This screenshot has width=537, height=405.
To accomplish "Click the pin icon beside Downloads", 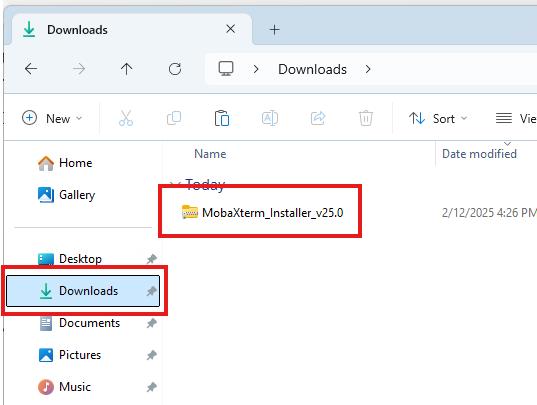I will coord(152,291).
